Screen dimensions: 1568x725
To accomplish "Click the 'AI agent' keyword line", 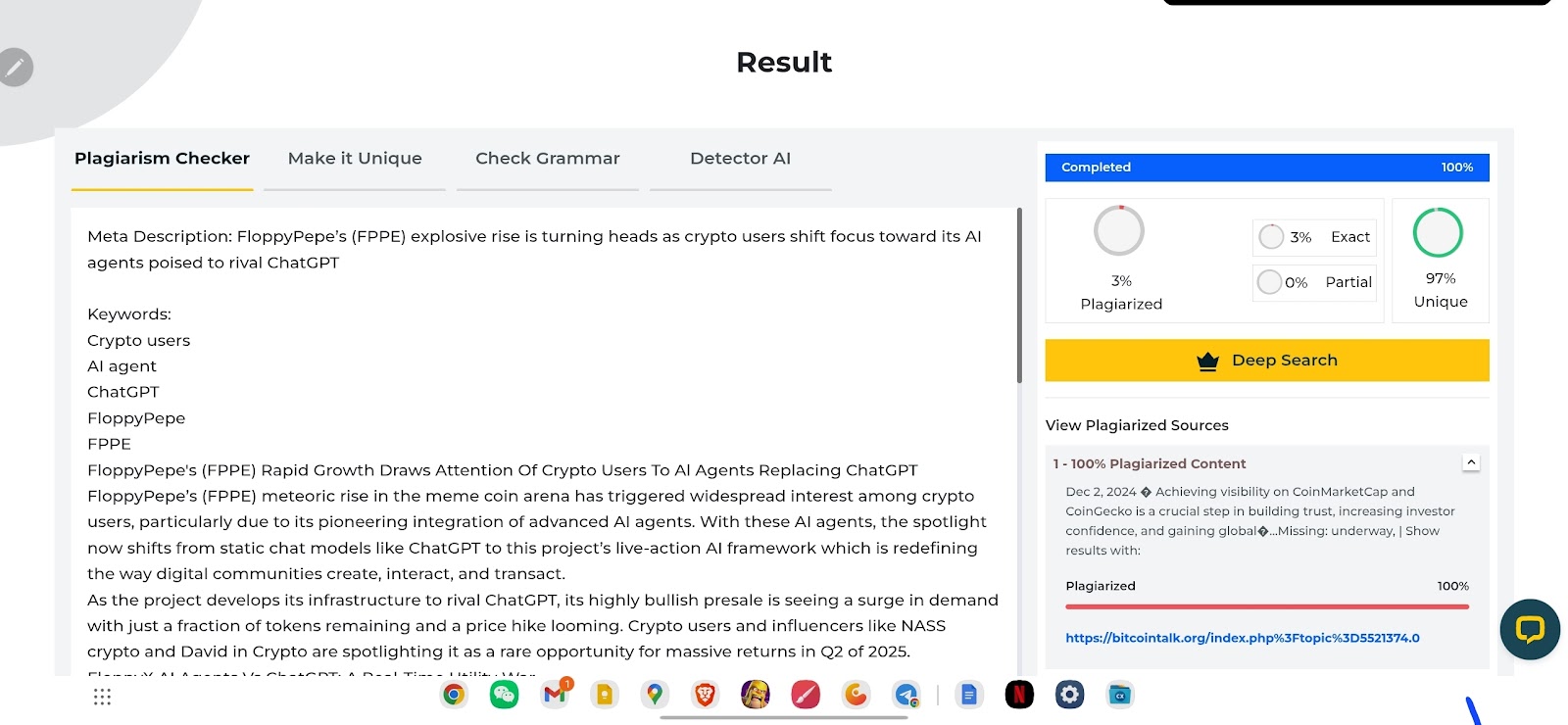I will [x=122, y=366].
